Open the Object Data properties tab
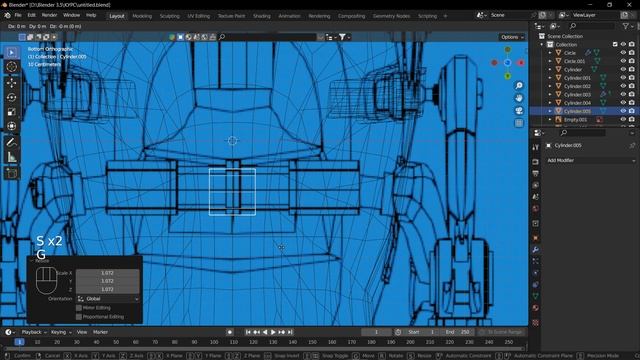This screenshot has height=360, width=640. coord(536,296)
